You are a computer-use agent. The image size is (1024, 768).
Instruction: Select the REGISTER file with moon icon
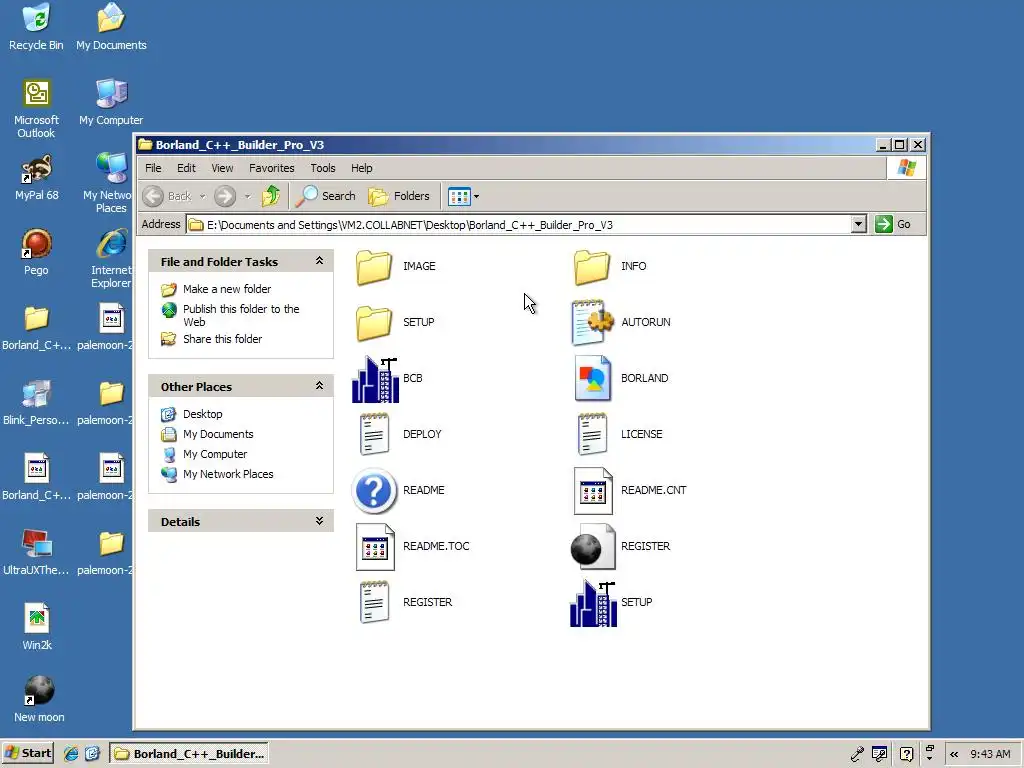click(592, 547)
